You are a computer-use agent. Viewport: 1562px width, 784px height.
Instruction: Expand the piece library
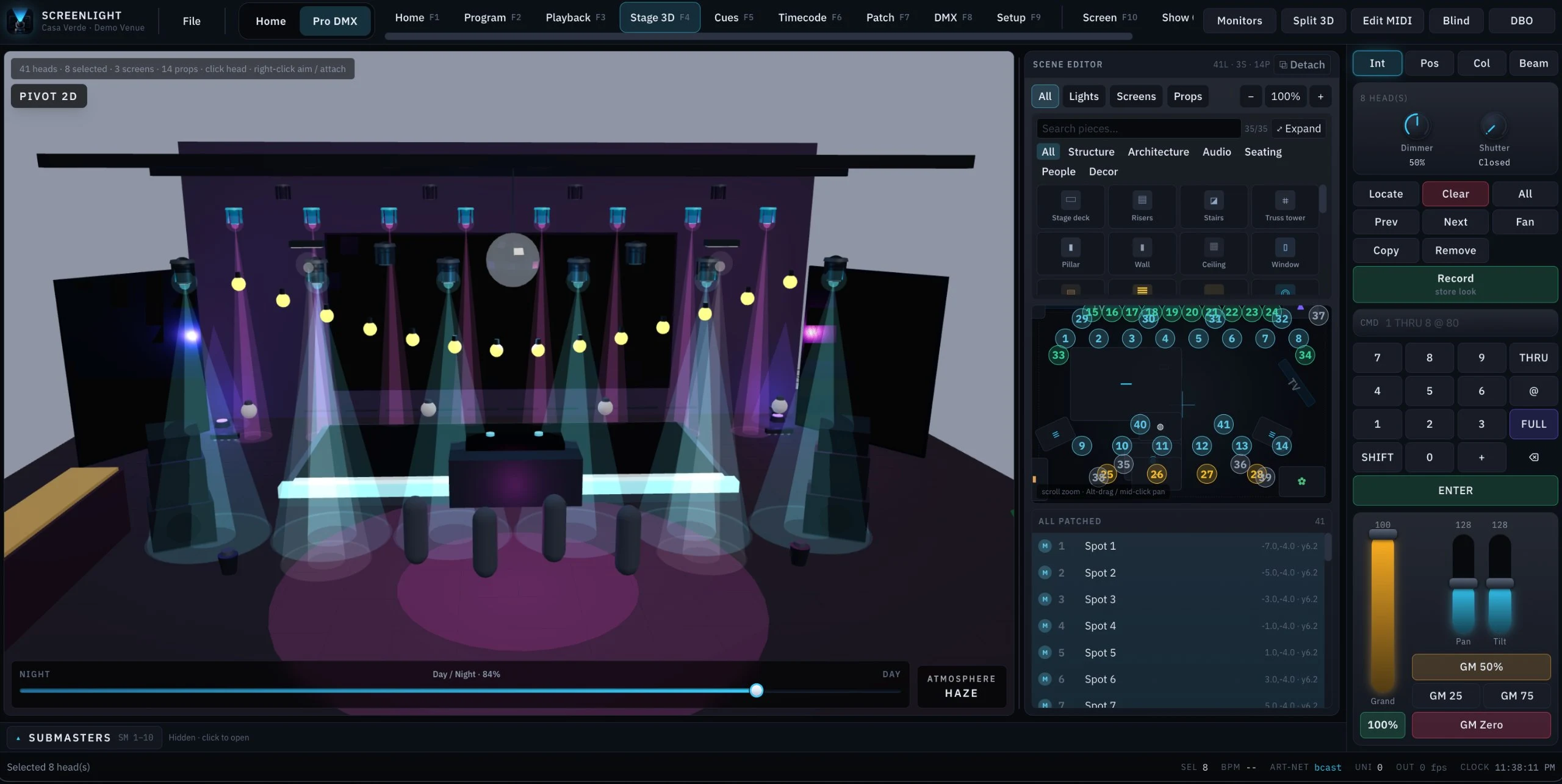tap(1298, 129)
